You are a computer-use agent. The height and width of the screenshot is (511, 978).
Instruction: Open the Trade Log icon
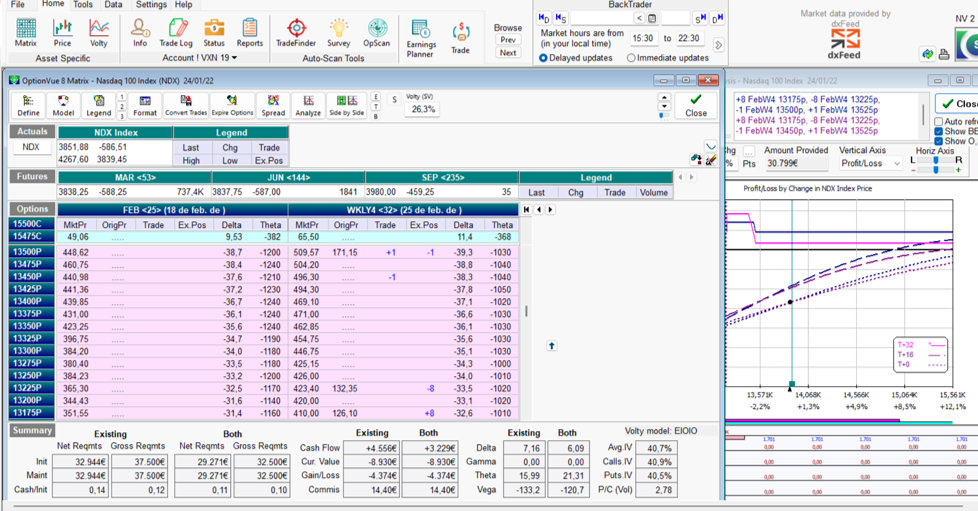click(x=176, y=33)
